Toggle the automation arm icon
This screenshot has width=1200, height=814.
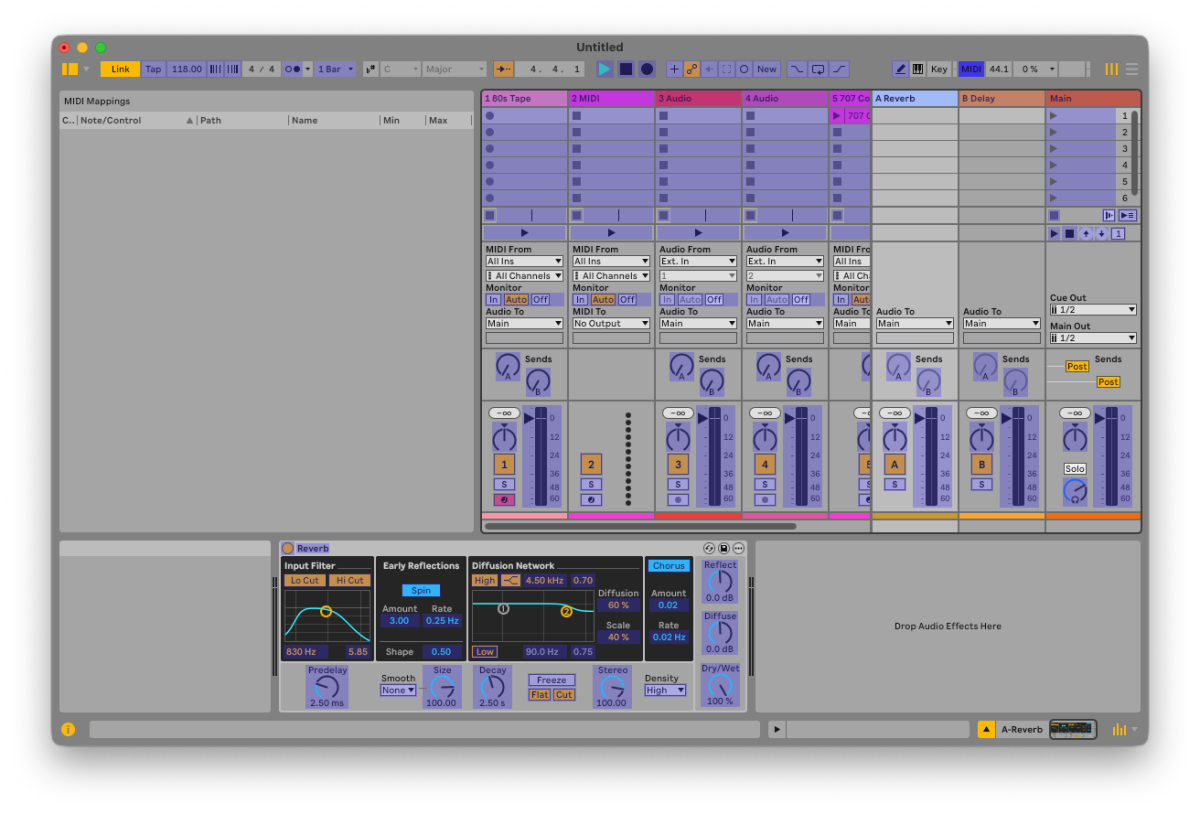click(692, 69)
